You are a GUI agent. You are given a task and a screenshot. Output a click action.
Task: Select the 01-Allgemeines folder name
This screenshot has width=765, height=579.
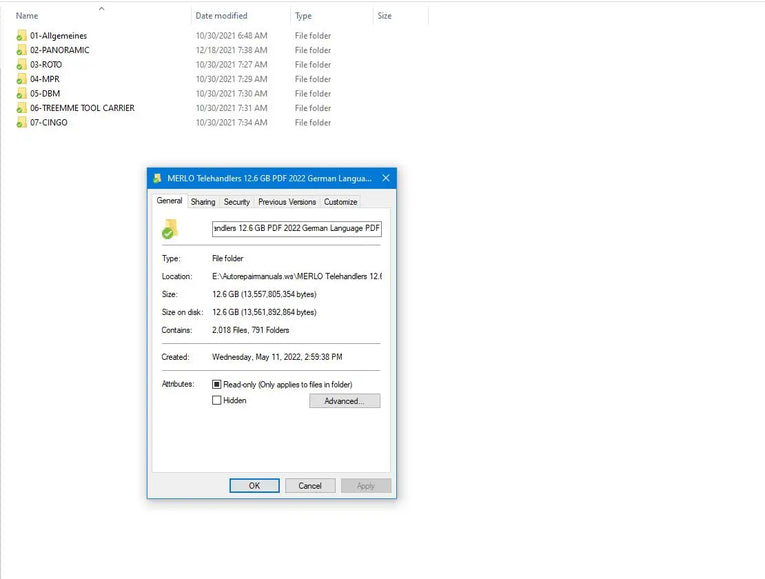click(59, 36)
